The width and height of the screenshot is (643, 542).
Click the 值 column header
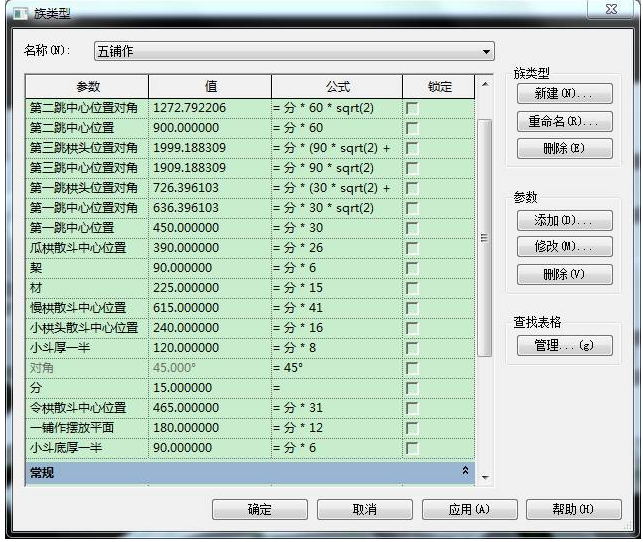click(x=210, y=87)
